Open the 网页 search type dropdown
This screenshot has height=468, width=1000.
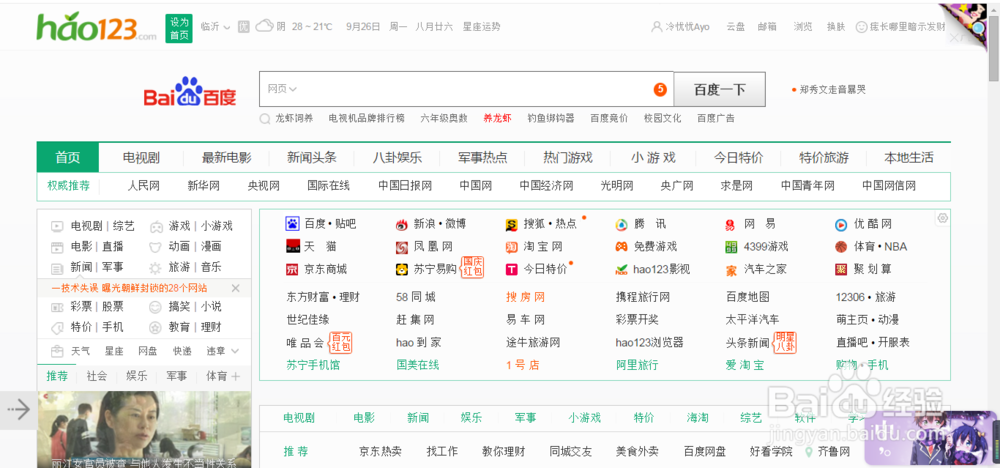(x=283, y=89)
